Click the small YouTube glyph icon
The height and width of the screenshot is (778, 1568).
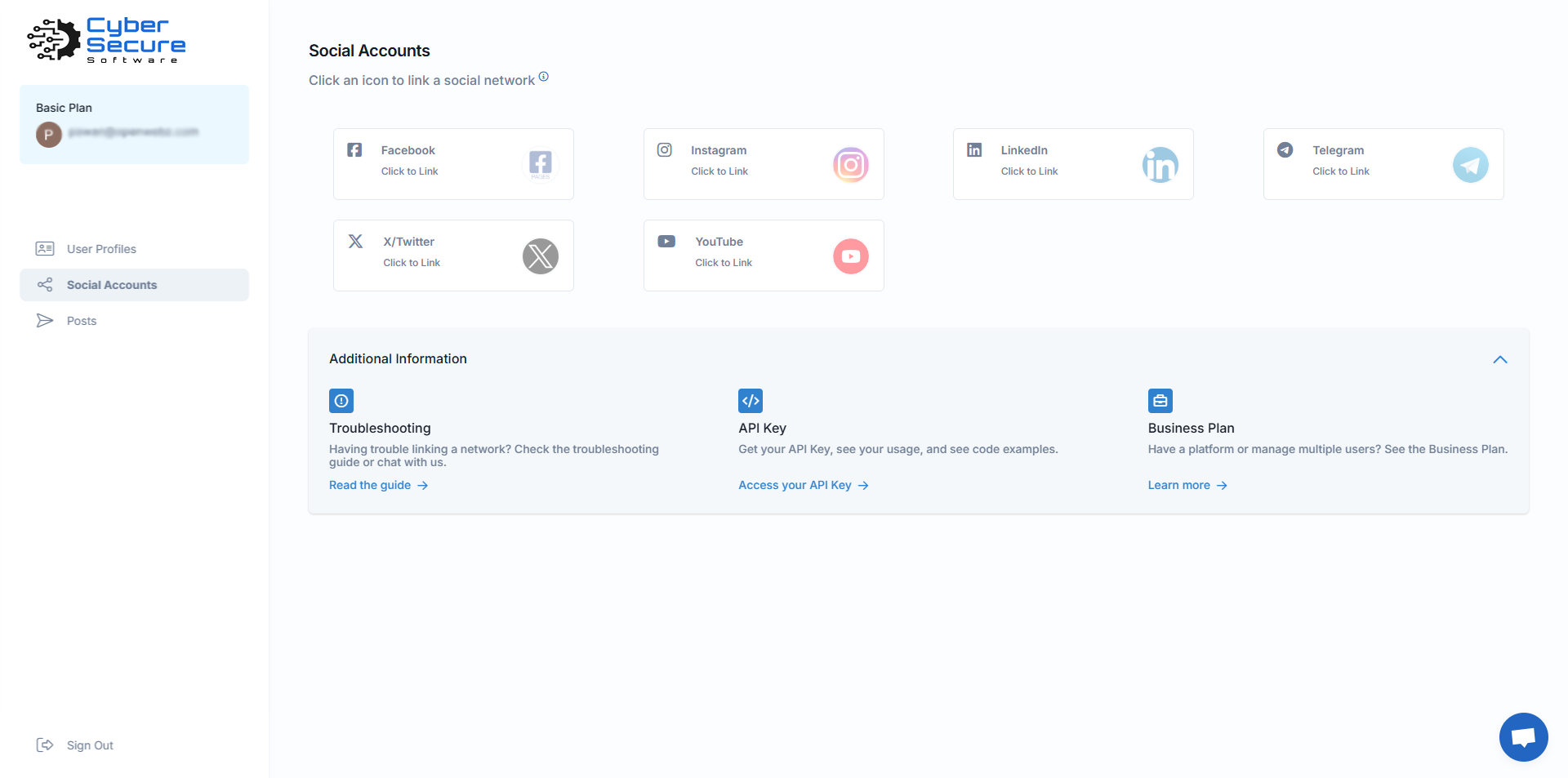(666, 242)
